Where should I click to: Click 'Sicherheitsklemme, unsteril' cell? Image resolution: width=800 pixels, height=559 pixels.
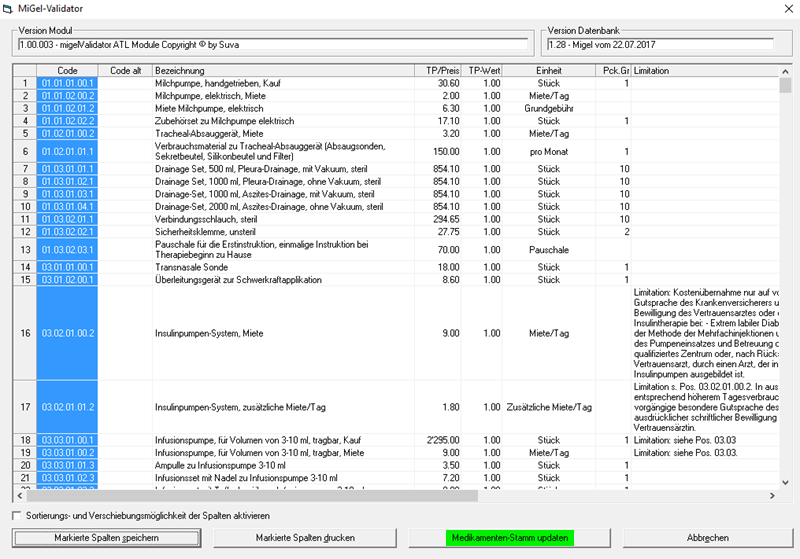coord(283,232)
